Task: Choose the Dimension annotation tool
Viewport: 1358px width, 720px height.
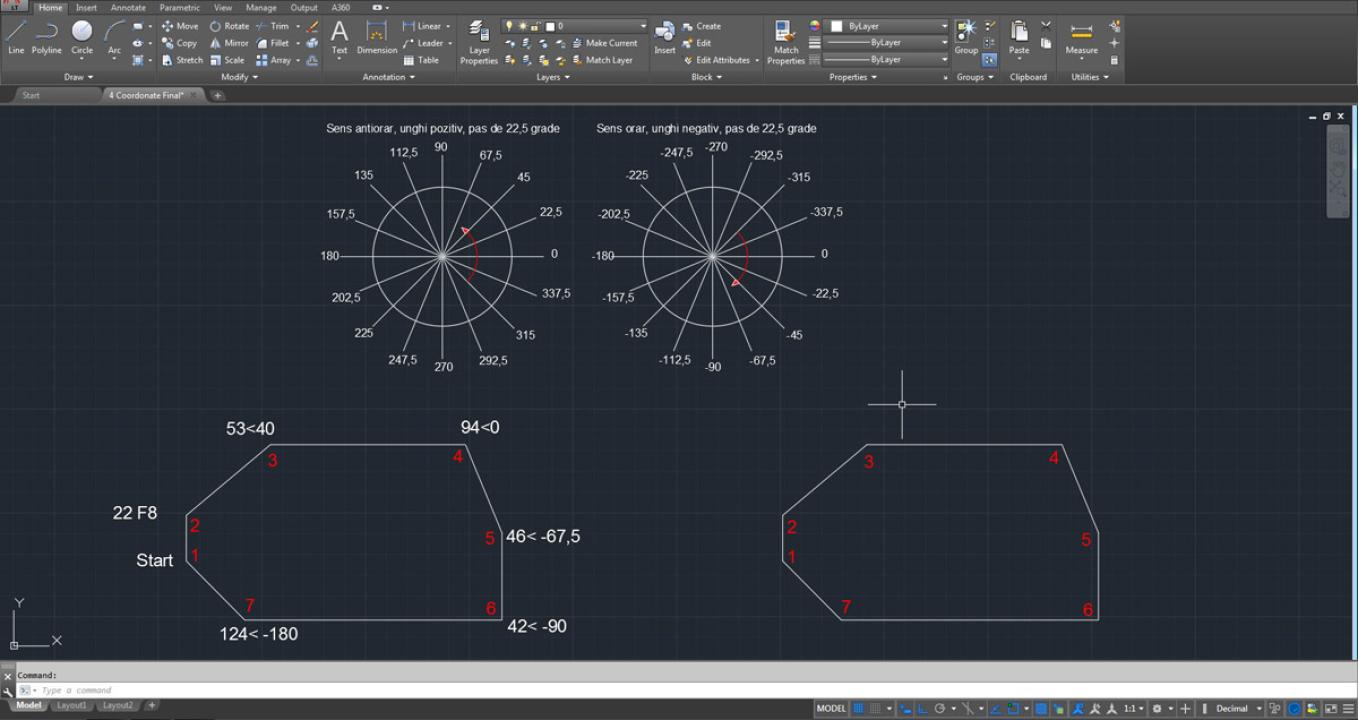Action: pos(377,38)
